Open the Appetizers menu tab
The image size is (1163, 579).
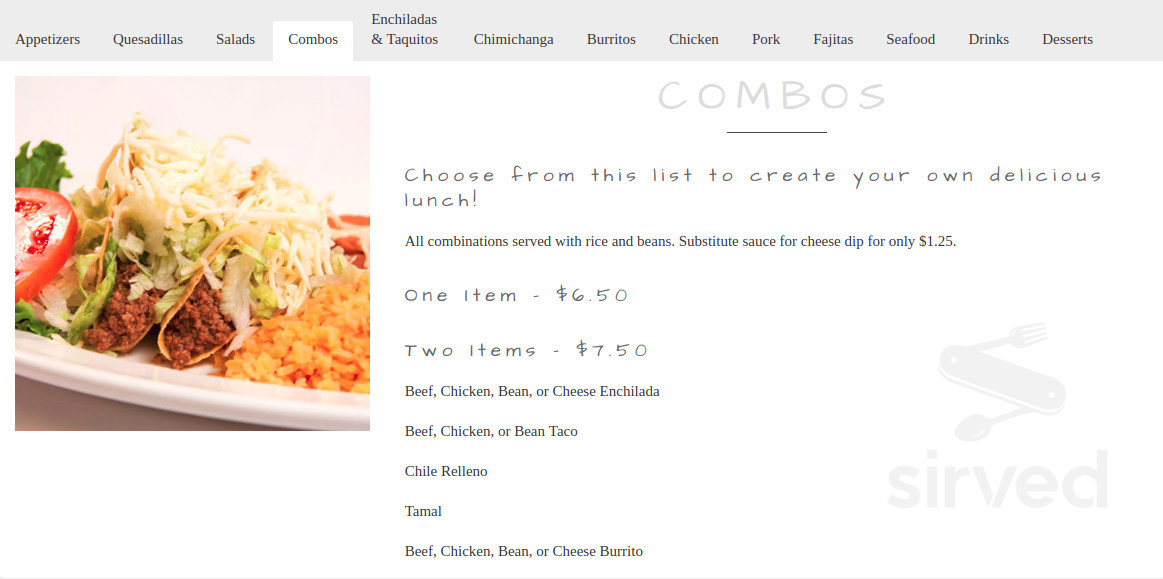tap(48, 40)
